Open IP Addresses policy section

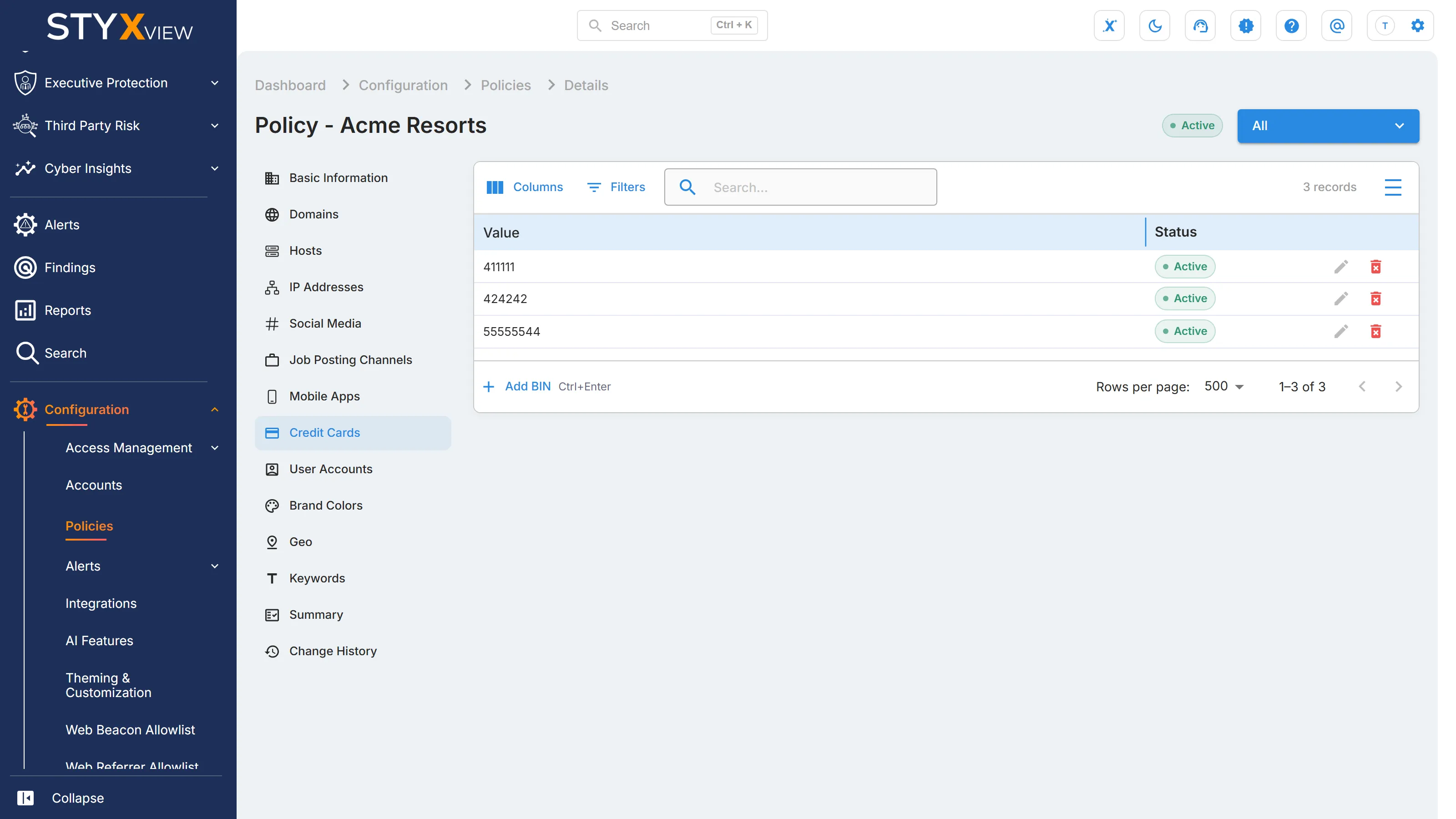pos(353,287)
